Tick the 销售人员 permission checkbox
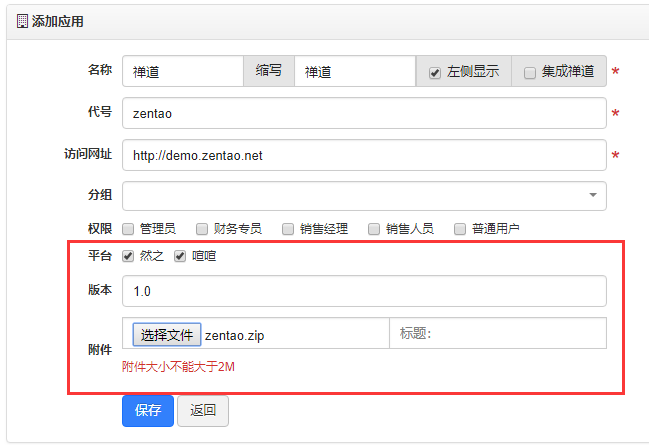Image resolution: width=649 pixels, height=445 pixels. click(x=375, y=229)
